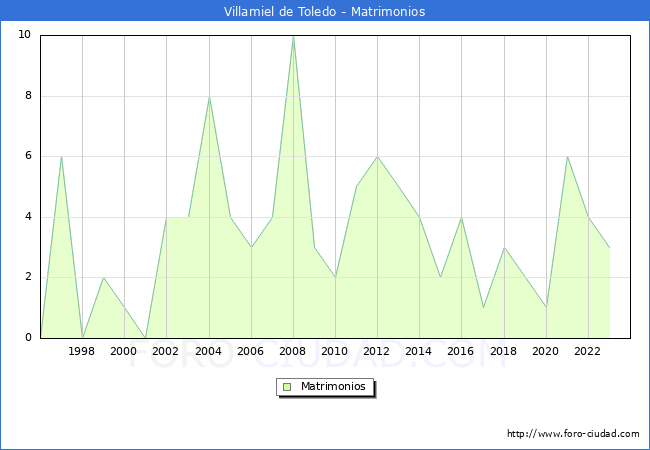
Task: Click the y-axis label 6
Action: point(28,156)
